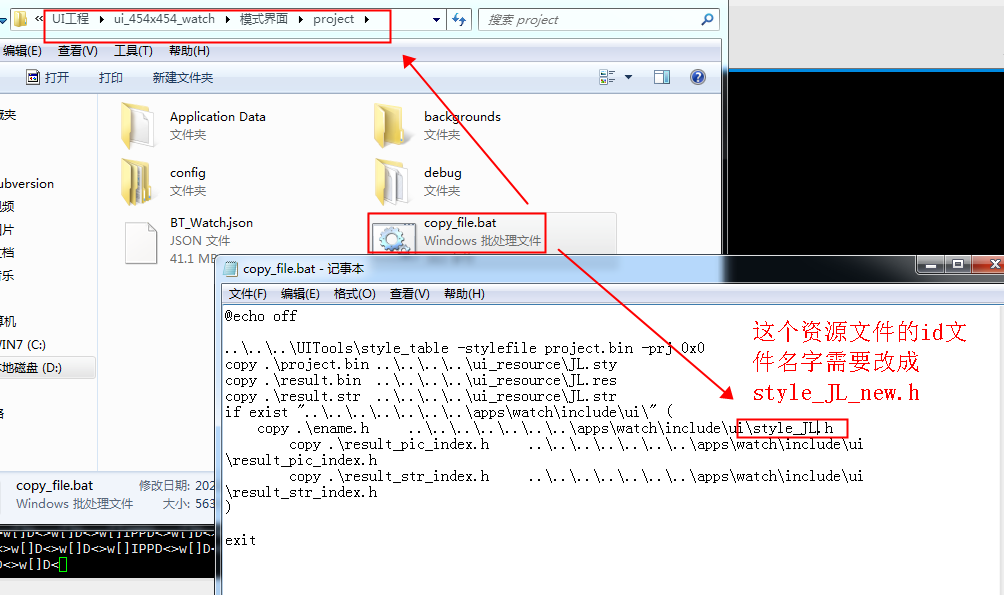Select the copy_file.bat gear icon
Viewport: 1004px width, 595px height.
click(x=393, y=238)
